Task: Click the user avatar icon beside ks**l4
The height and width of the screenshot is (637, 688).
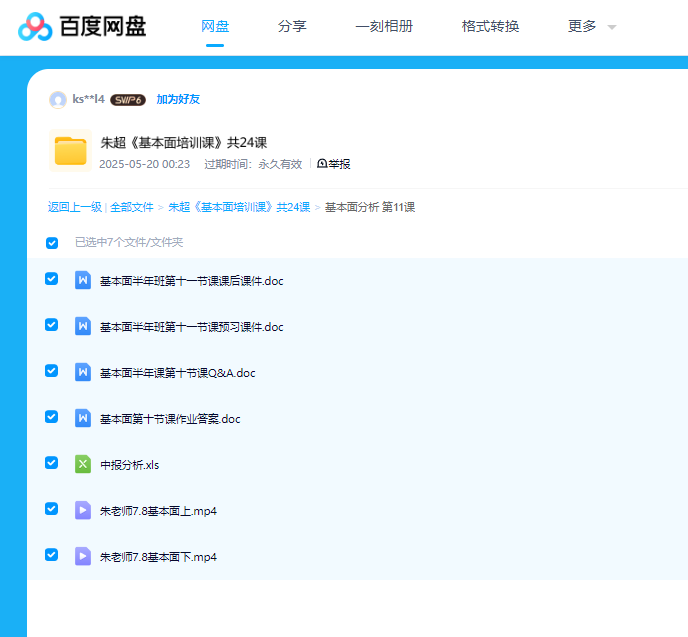Action: (58, 100)
